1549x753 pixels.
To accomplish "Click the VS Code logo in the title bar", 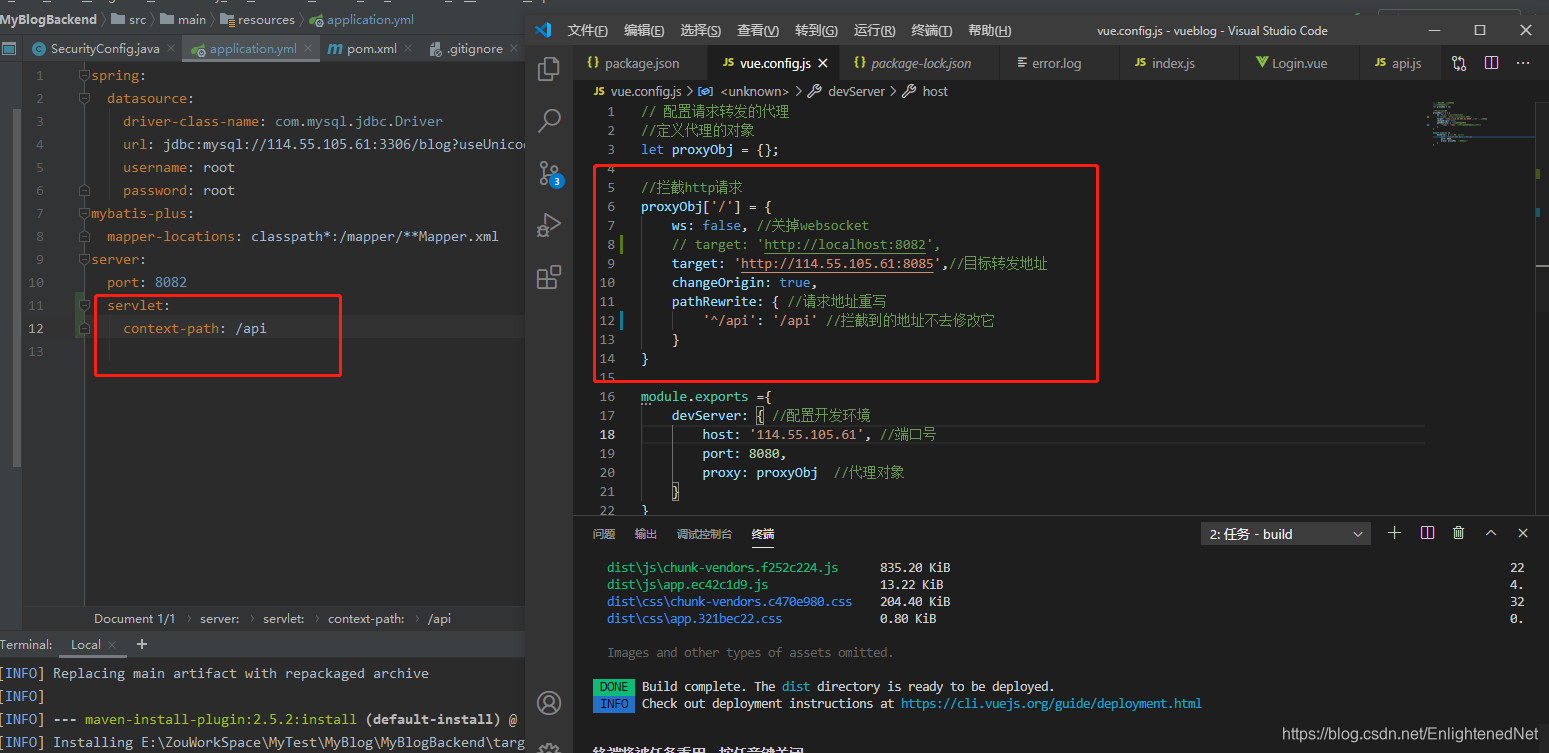I will pyautogui.click(x=542, y=30).
